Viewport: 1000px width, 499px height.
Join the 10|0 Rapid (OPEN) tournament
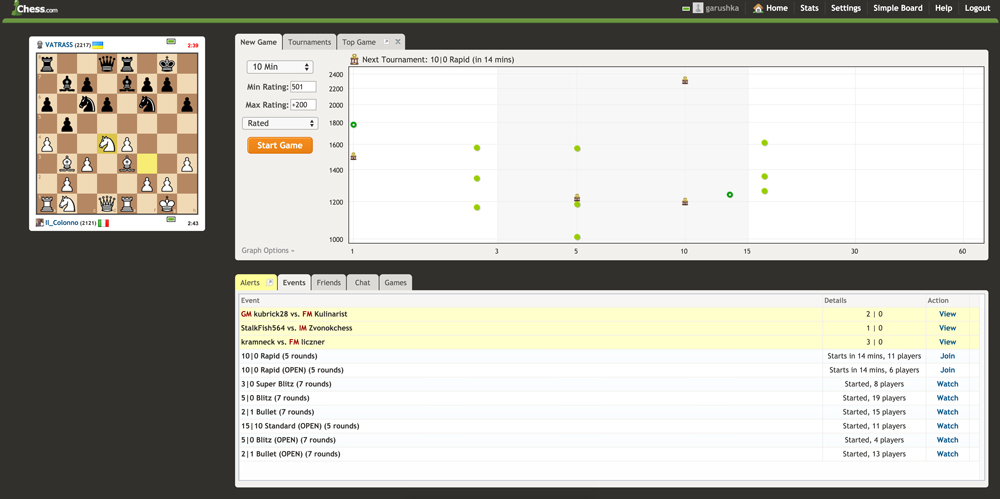click(947, 370)
